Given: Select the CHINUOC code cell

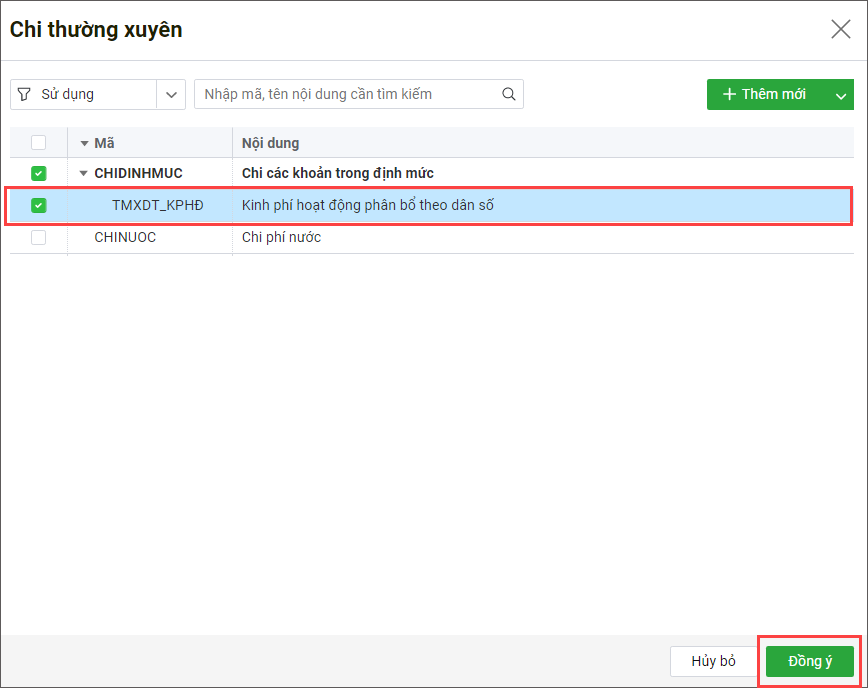Looking at the screenshot, I should click(125, 237).
